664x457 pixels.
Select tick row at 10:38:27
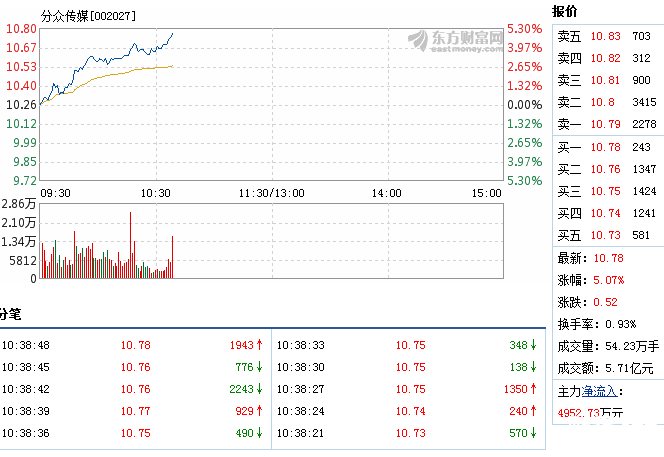(x=408, y=389)
